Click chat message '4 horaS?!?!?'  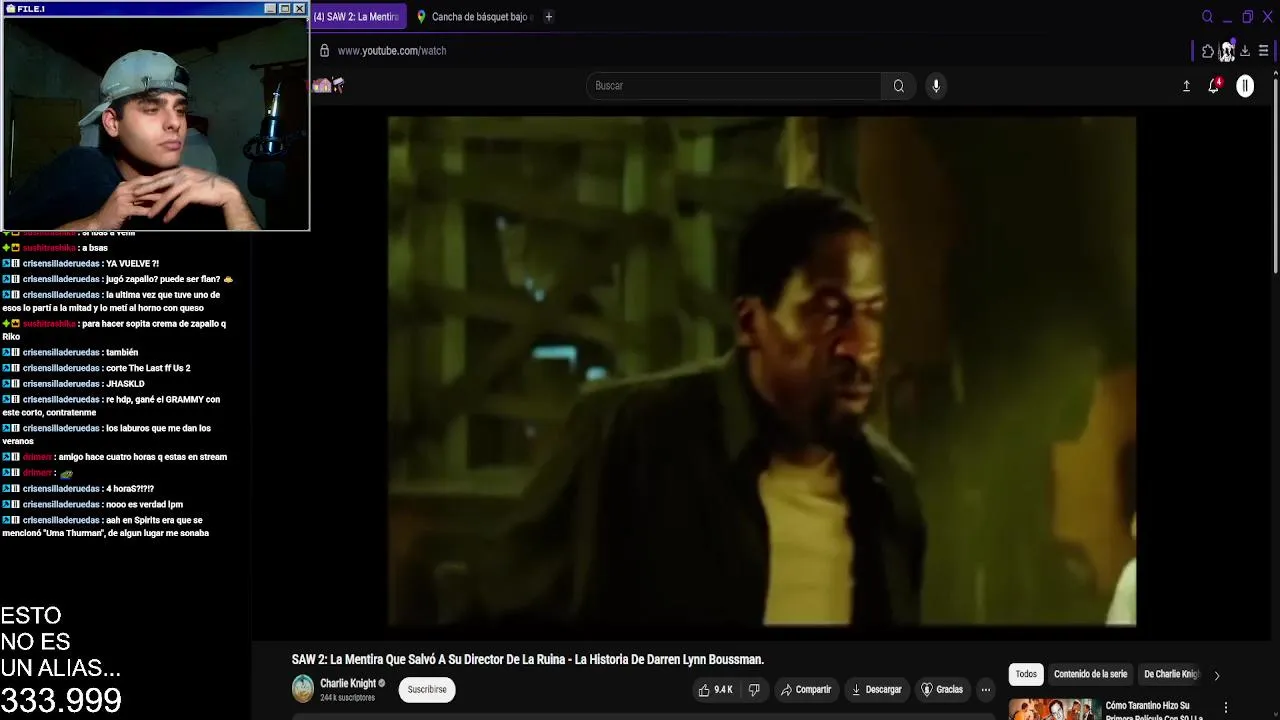point(130,489)
